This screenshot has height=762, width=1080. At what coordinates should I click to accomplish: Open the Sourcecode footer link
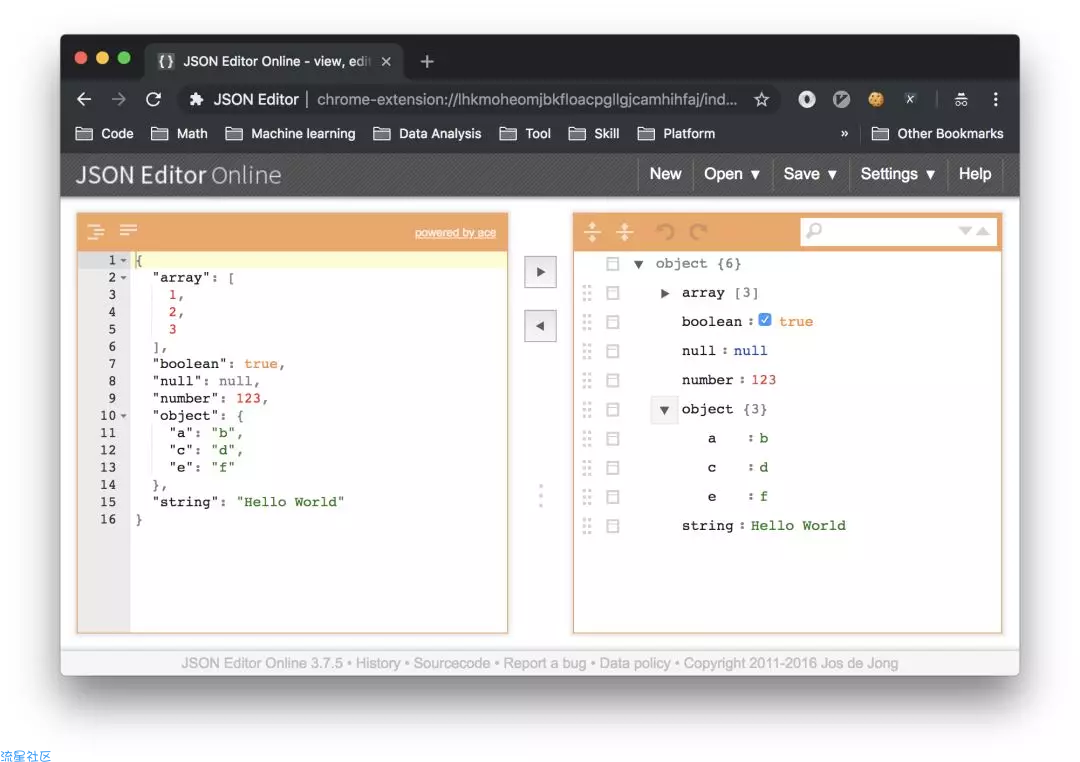click(x=452, y=663)
